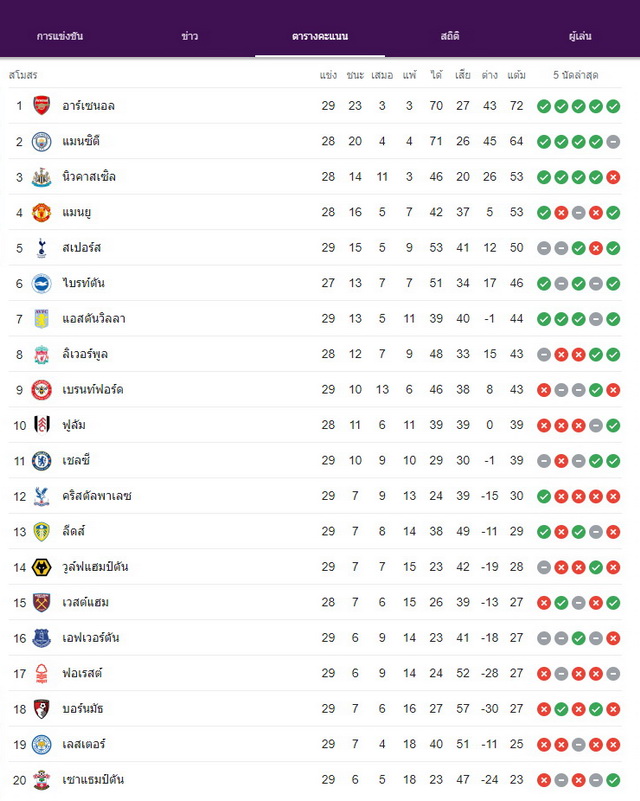Click the Liverpool club crest
Viewport: 640px width, 801px height.
coord(41,355)
